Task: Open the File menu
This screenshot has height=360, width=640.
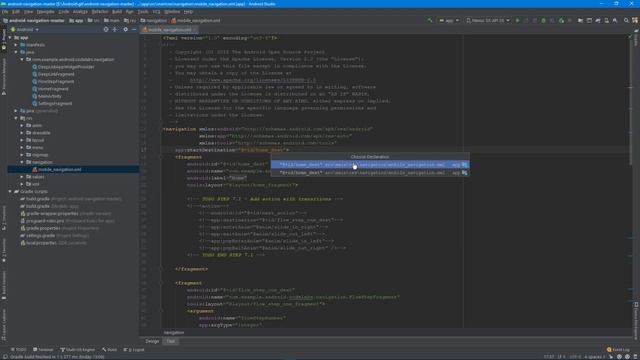Action: point(5,12)
